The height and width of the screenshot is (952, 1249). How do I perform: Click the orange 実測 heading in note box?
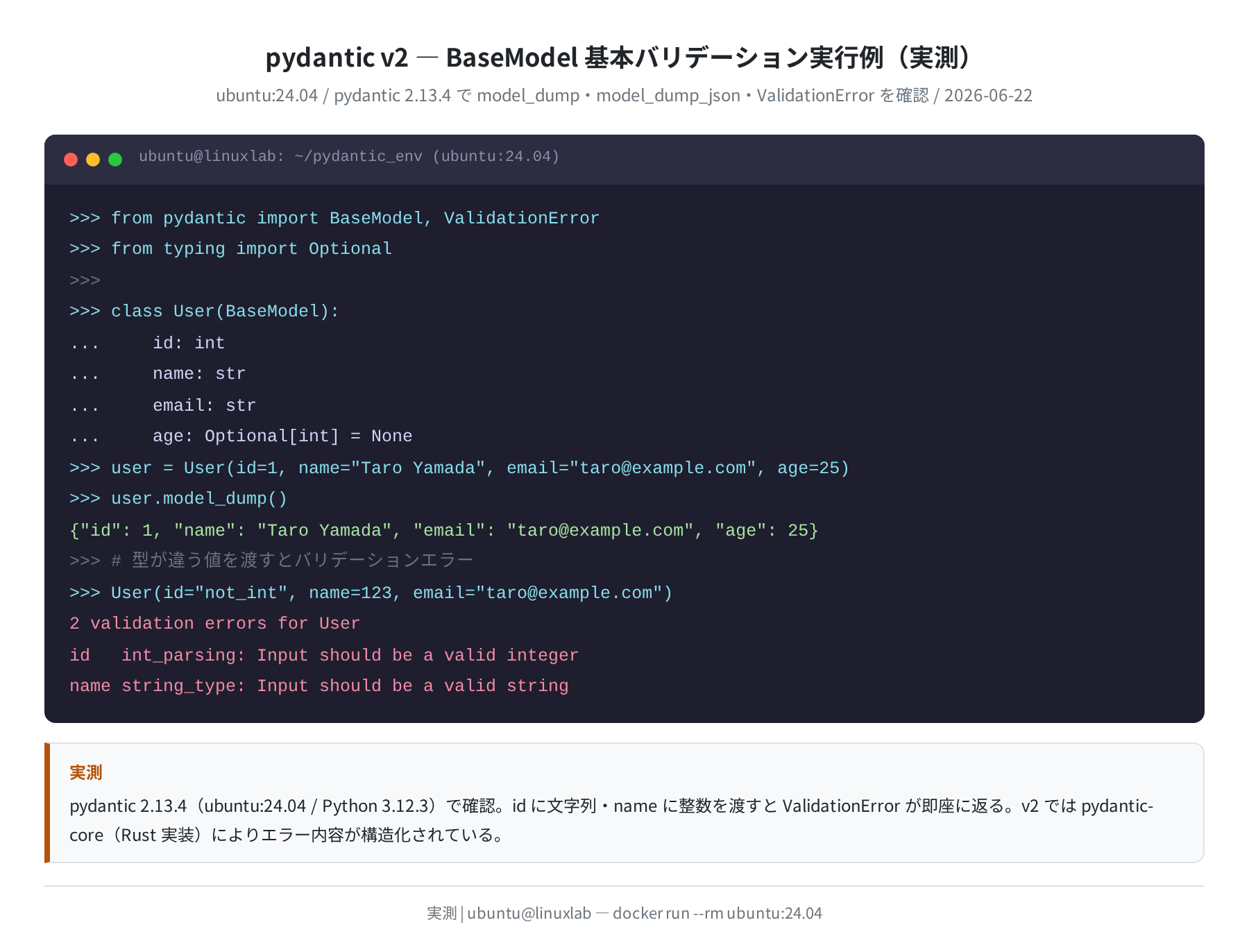tap(86, 772)
